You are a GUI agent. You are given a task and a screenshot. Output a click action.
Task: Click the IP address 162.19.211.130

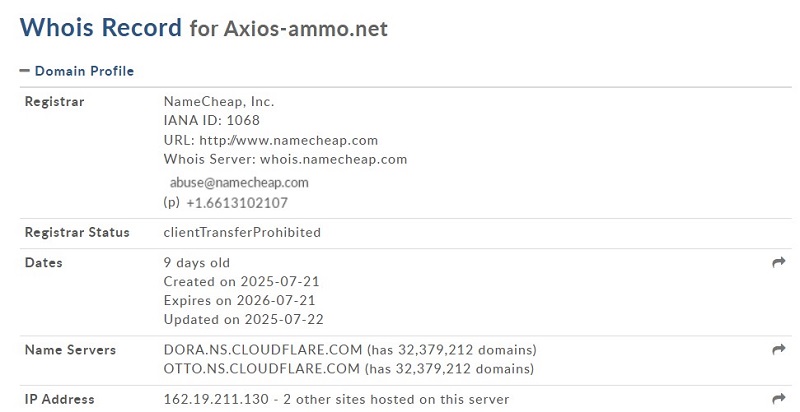pyautogui.click(x=216, y=399)
